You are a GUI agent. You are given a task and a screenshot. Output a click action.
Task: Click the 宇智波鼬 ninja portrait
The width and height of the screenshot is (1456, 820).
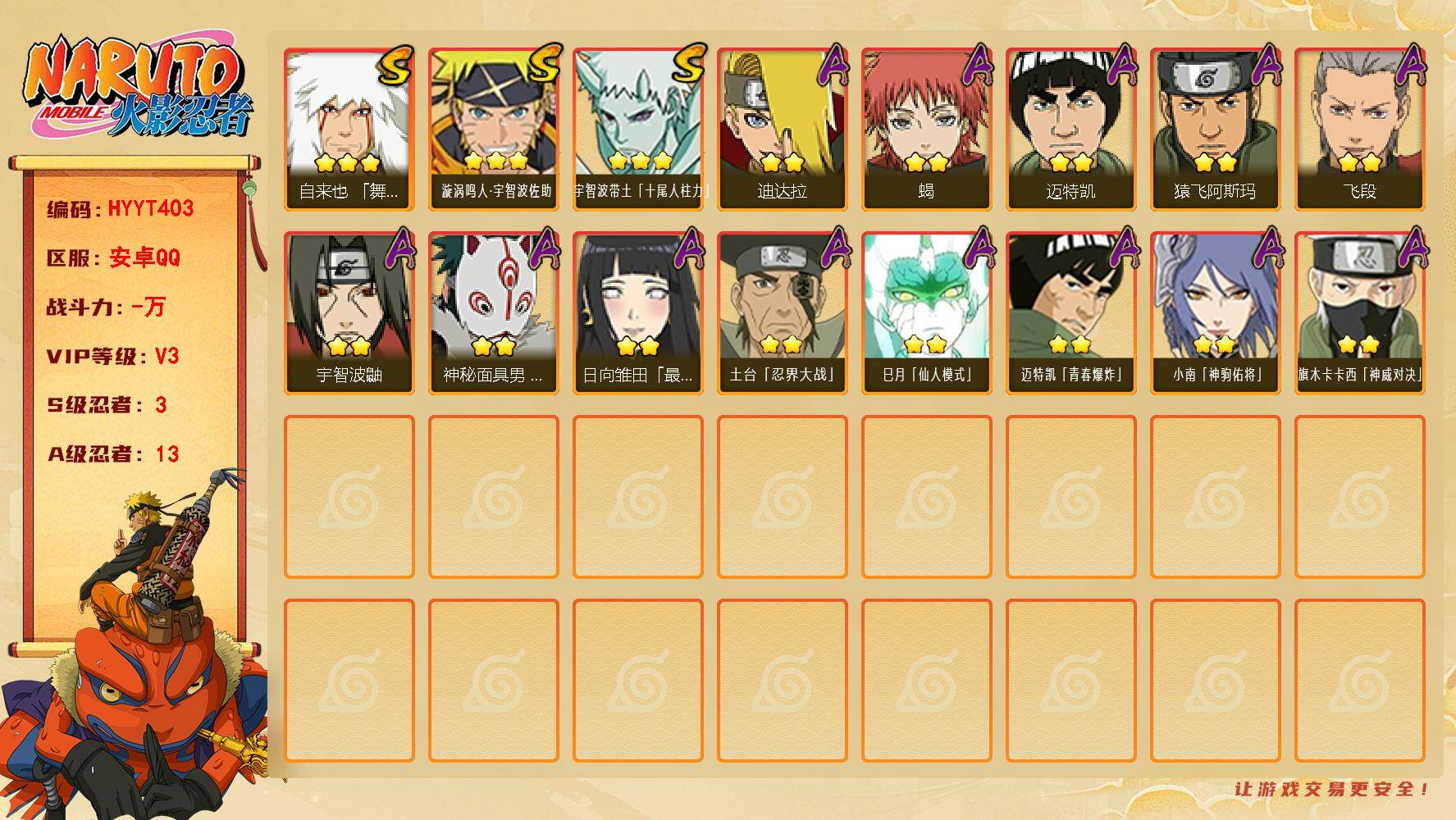coord(349,313)
